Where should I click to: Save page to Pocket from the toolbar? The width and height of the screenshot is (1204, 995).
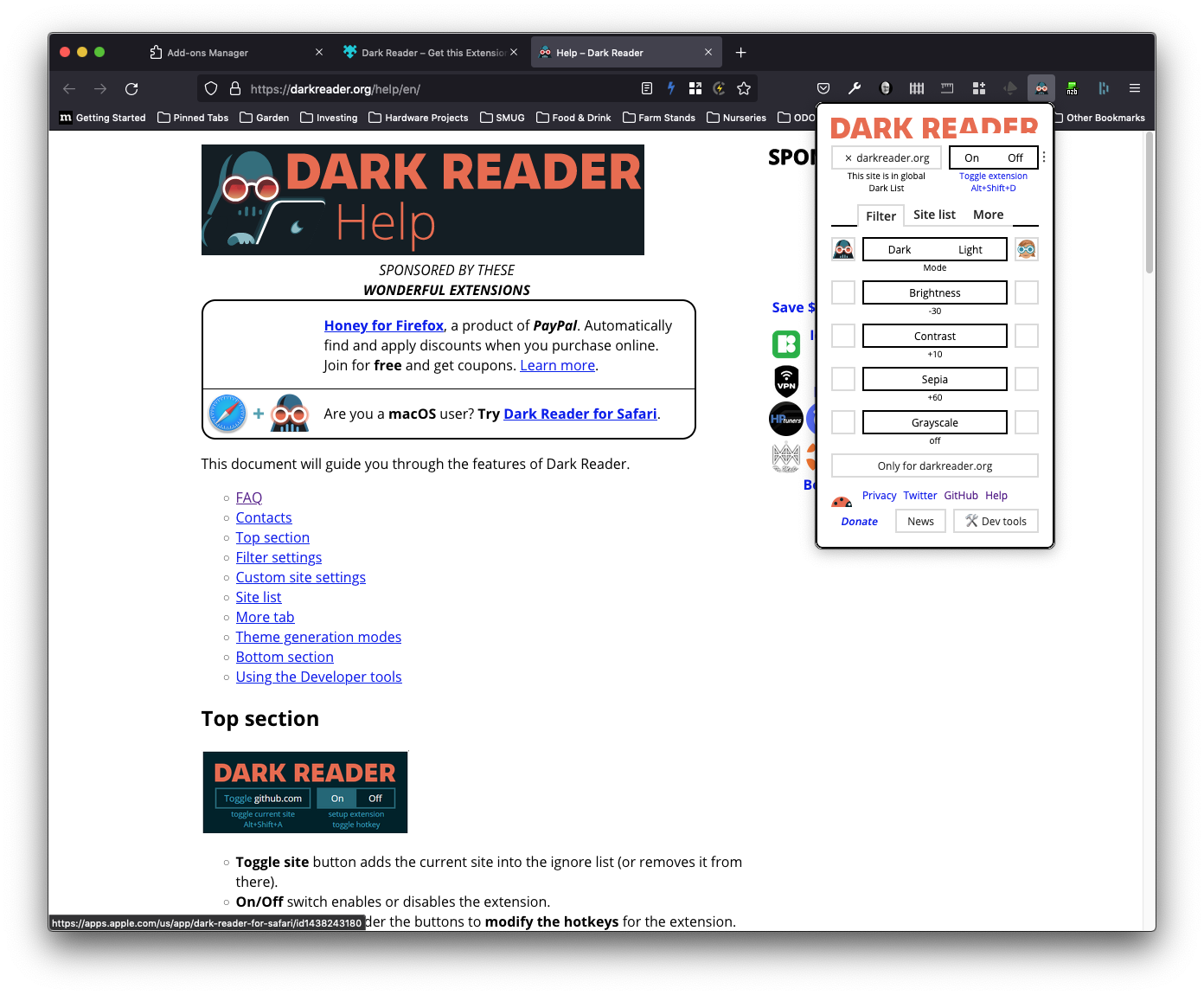click(x=823, y=87)
